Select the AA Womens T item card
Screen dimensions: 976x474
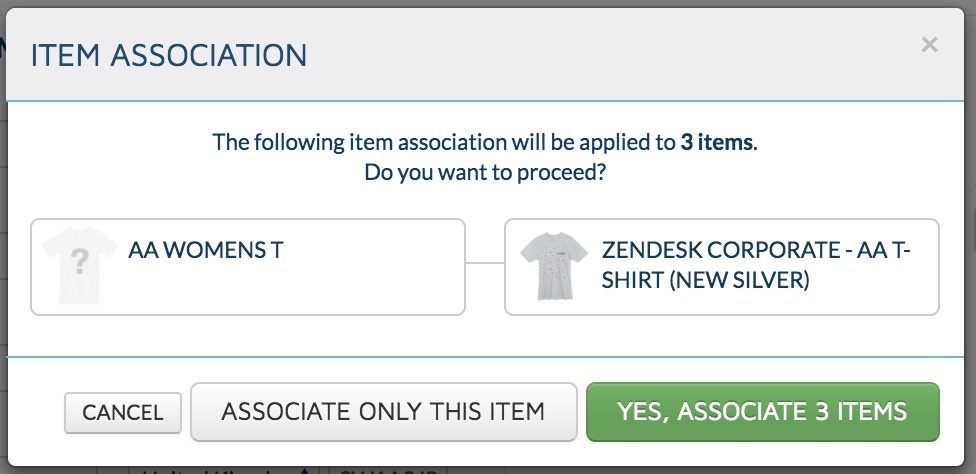[x=248, y=267]
